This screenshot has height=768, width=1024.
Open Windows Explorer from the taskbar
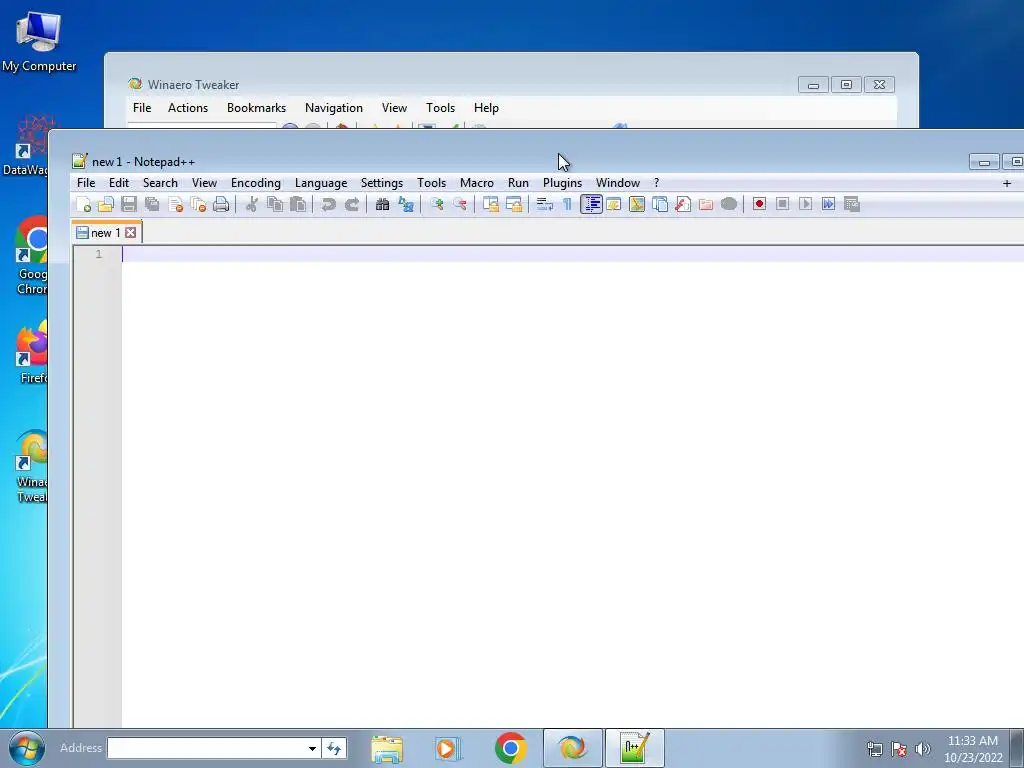tap(387, 748)
